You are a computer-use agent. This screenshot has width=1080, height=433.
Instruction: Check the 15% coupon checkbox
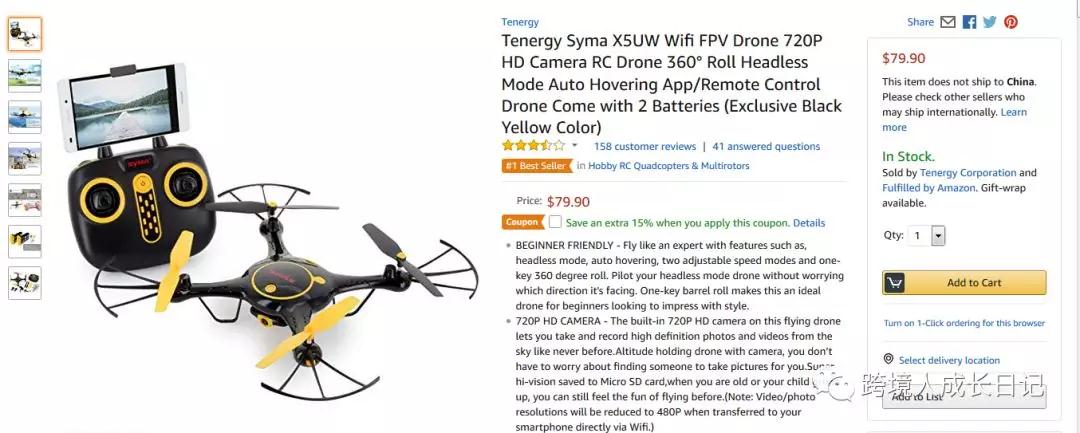pyautogui.click(x=555, y=222)
